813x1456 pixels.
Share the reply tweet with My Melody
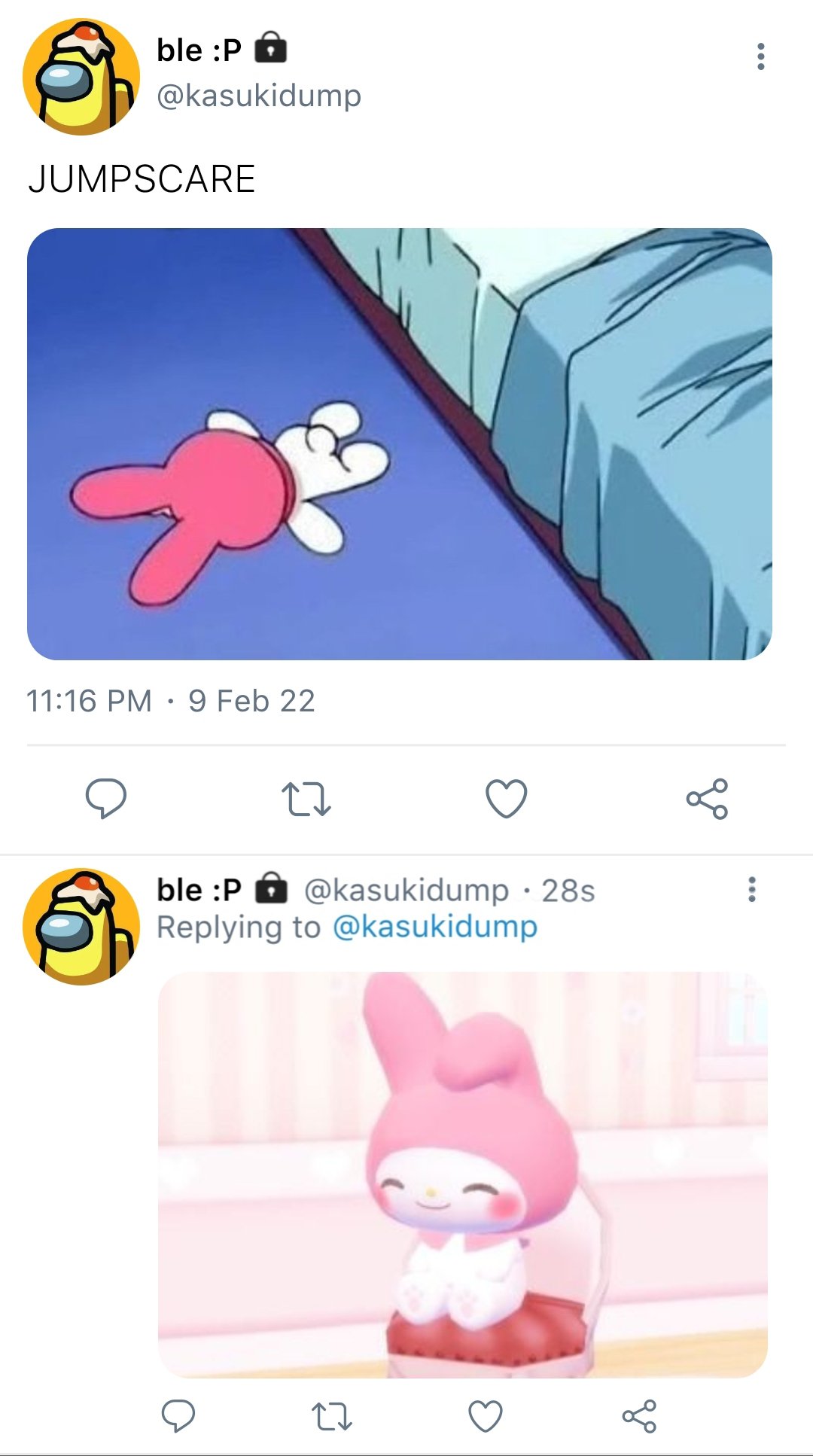tap(639, 1416)
